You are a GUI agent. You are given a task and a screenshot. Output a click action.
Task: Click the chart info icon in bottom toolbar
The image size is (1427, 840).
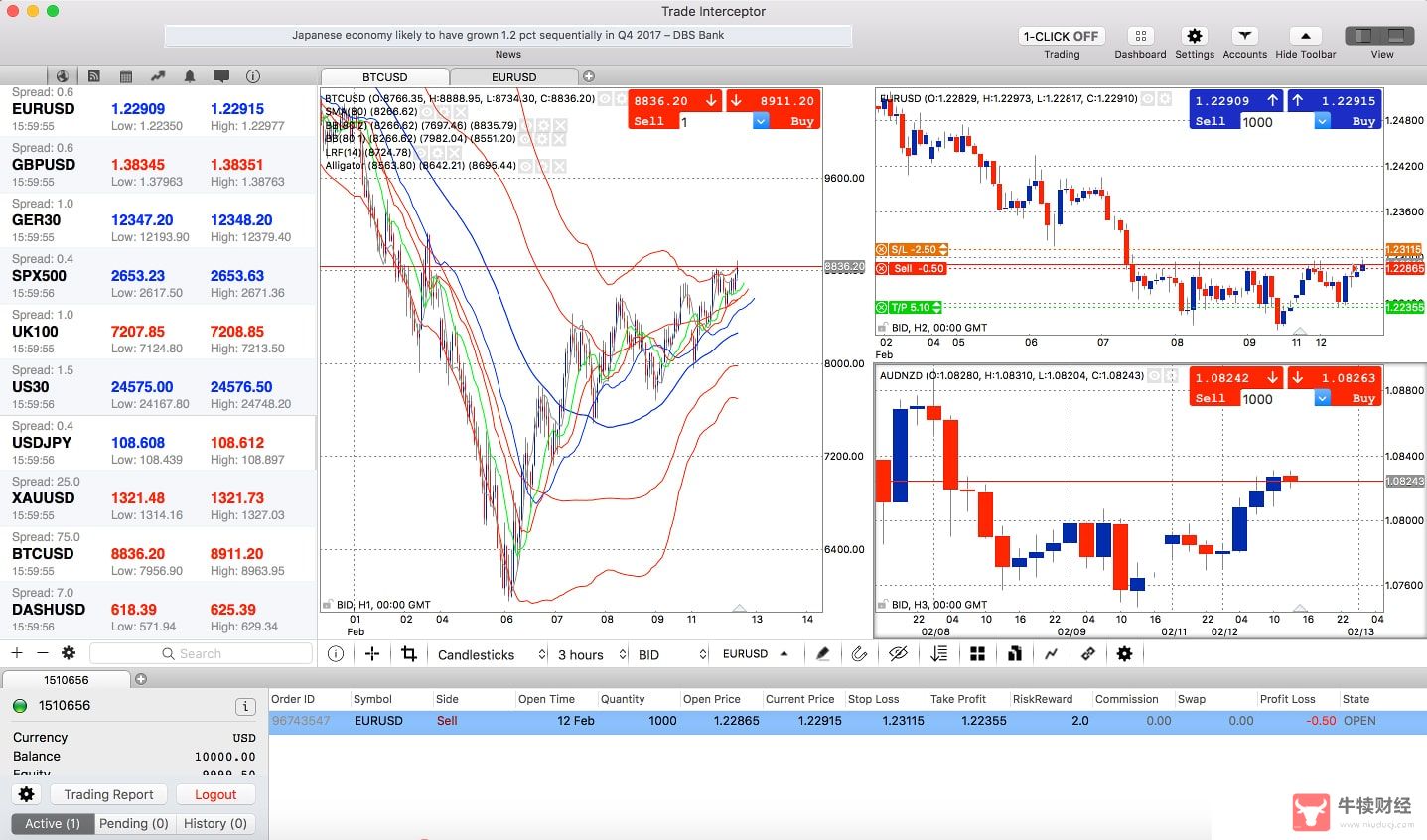point(336,654)
